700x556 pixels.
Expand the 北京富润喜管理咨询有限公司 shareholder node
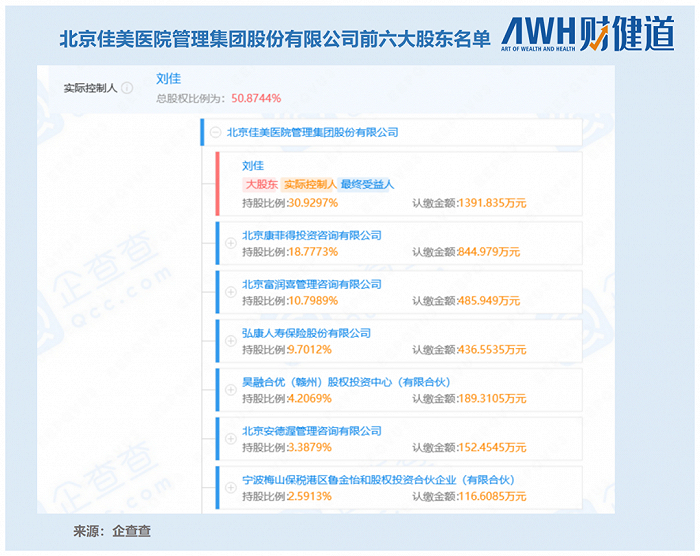tap(230, 292)
